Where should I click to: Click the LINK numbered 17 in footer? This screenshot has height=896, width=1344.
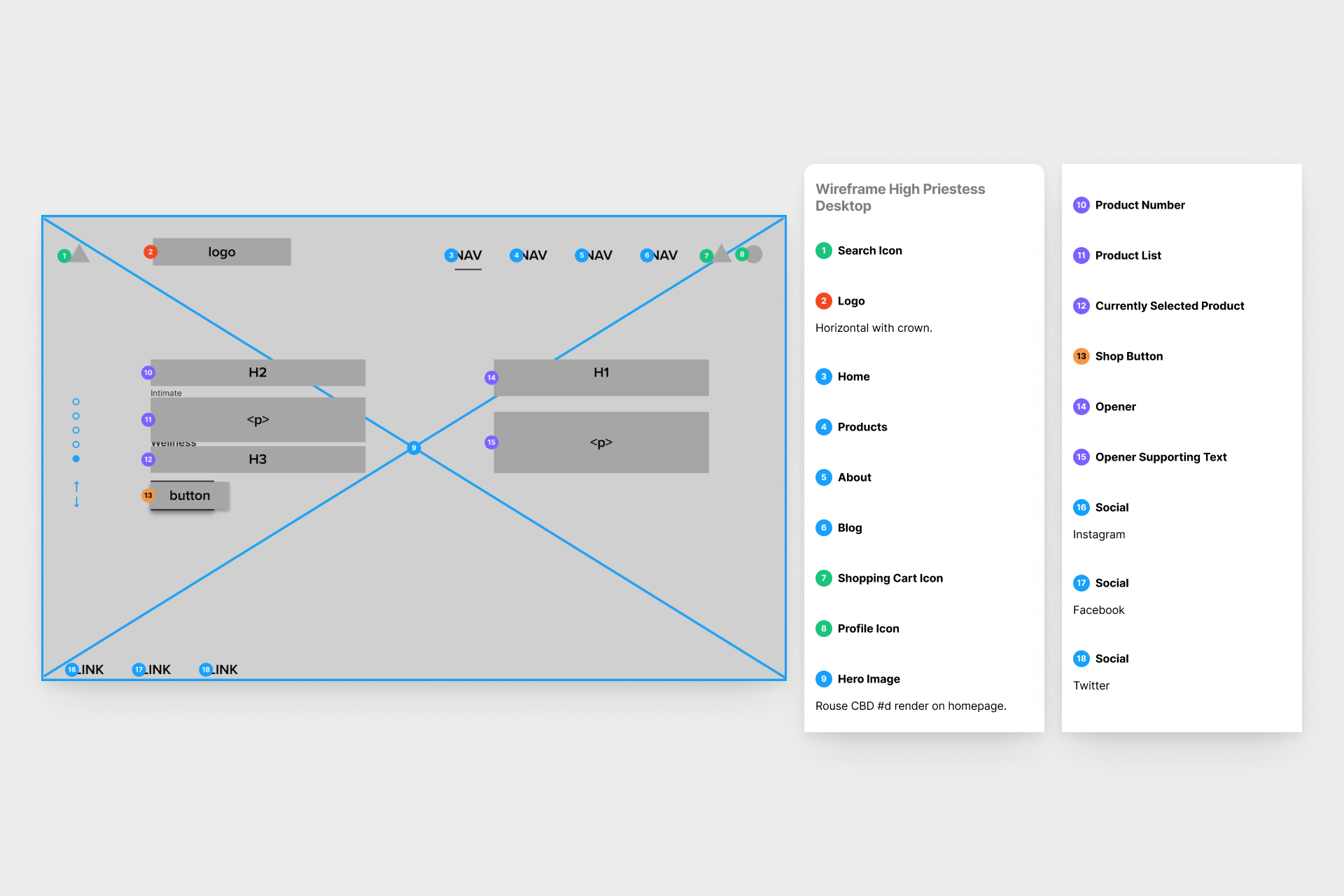[x=156, y=670]
